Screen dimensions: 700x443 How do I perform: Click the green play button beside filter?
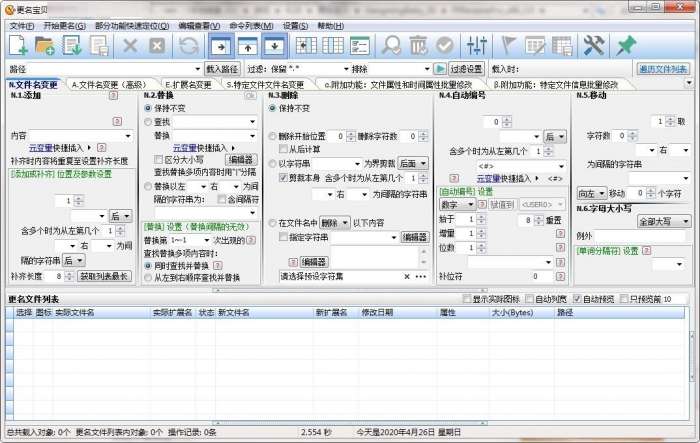click(440, 69)
